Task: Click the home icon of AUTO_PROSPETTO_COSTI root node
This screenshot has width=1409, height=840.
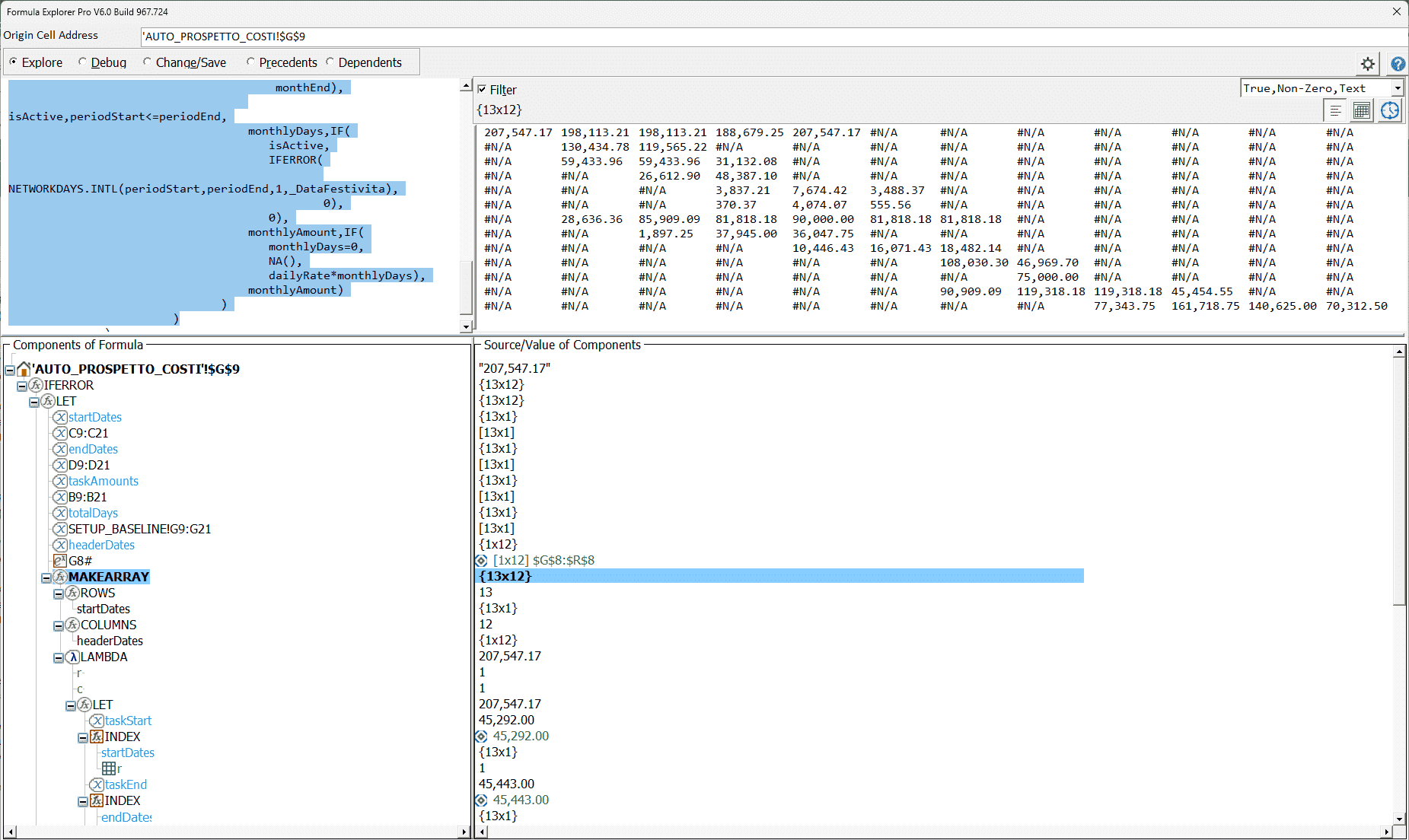Action: pyautogui.click(x=24, y=369)
